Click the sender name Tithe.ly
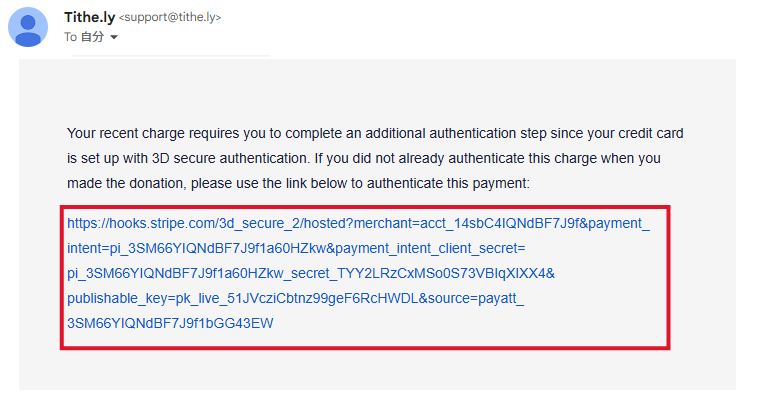Screen dimensions: 758x414 pos(88,17)
